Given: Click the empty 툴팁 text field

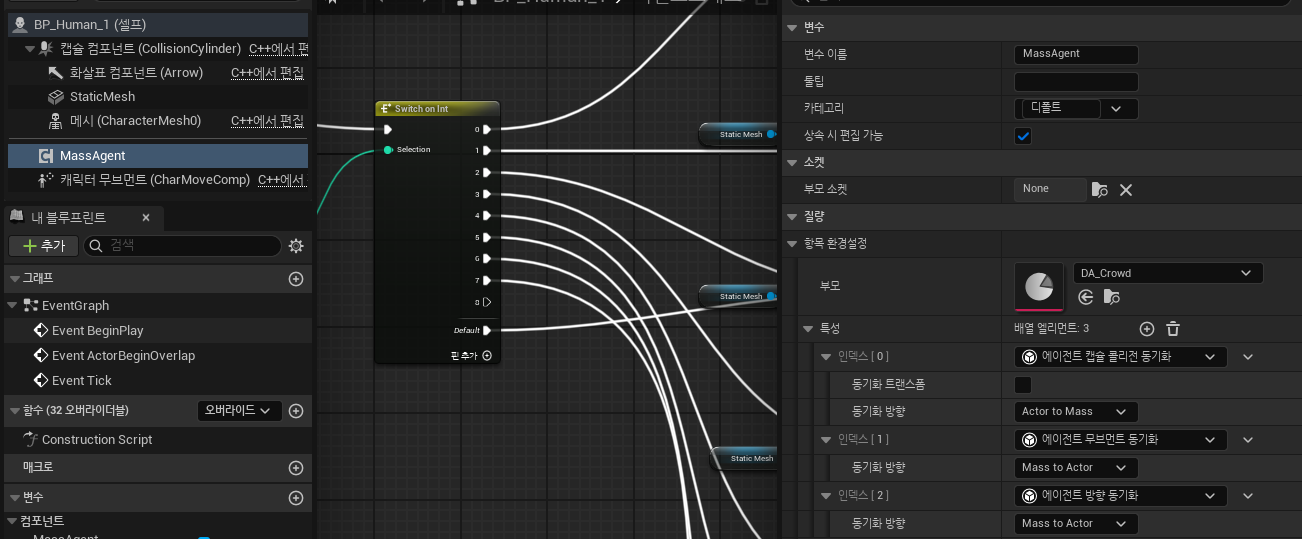Looking at the screenshot, I should (x=1076, y=82).
